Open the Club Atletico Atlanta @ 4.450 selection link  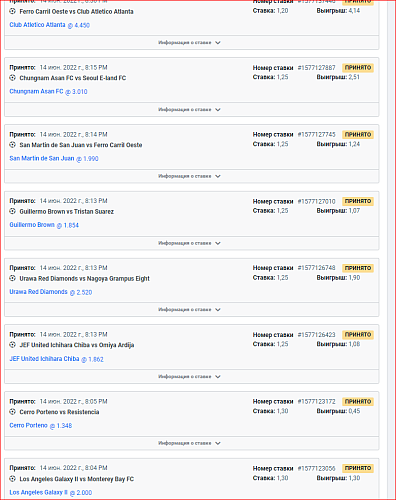coord(50,25)
